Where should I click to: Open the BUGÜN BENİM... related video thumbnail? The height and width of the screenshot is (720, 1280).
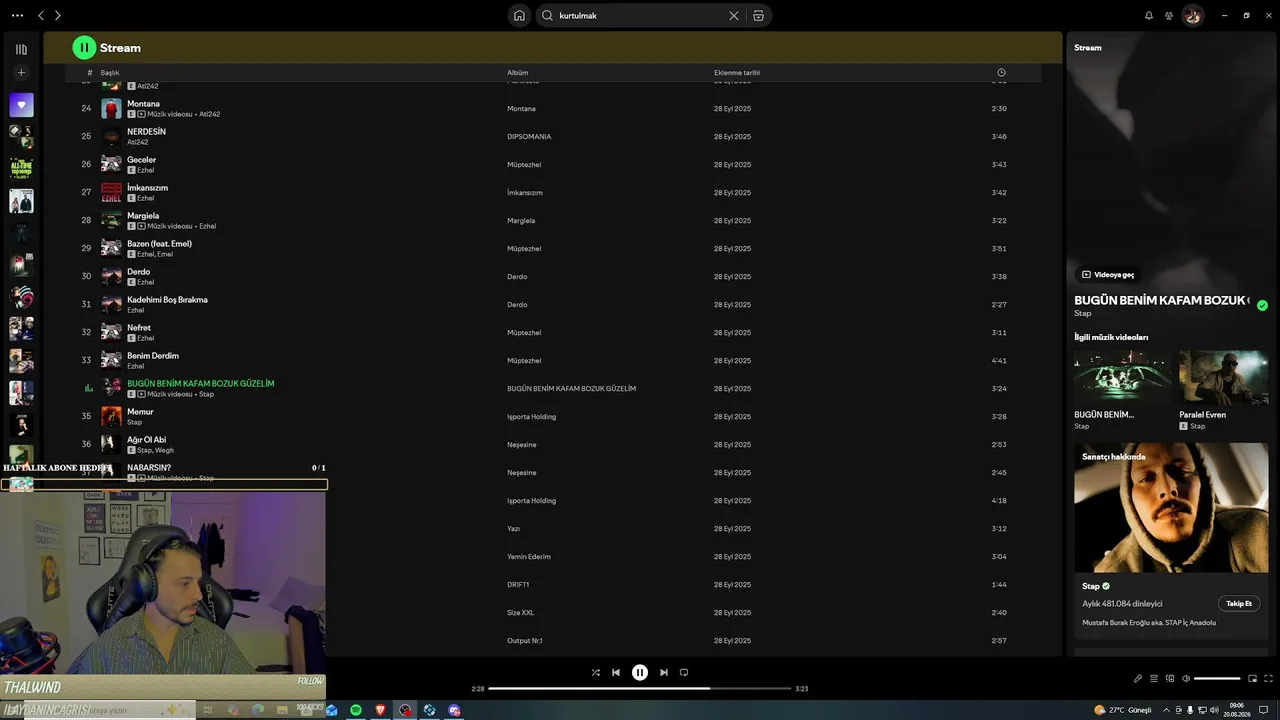point(1123,377)
